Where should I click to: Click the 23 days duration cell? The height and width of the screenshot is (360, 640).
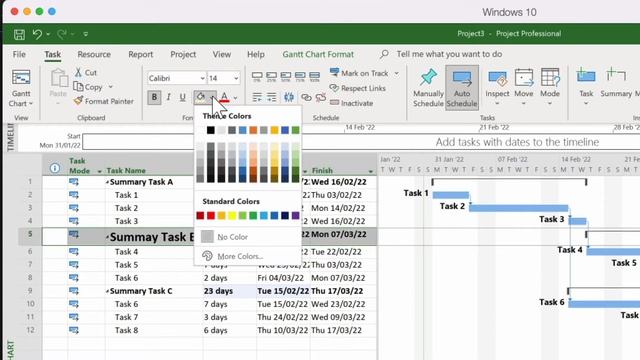(x=229, y=291)
